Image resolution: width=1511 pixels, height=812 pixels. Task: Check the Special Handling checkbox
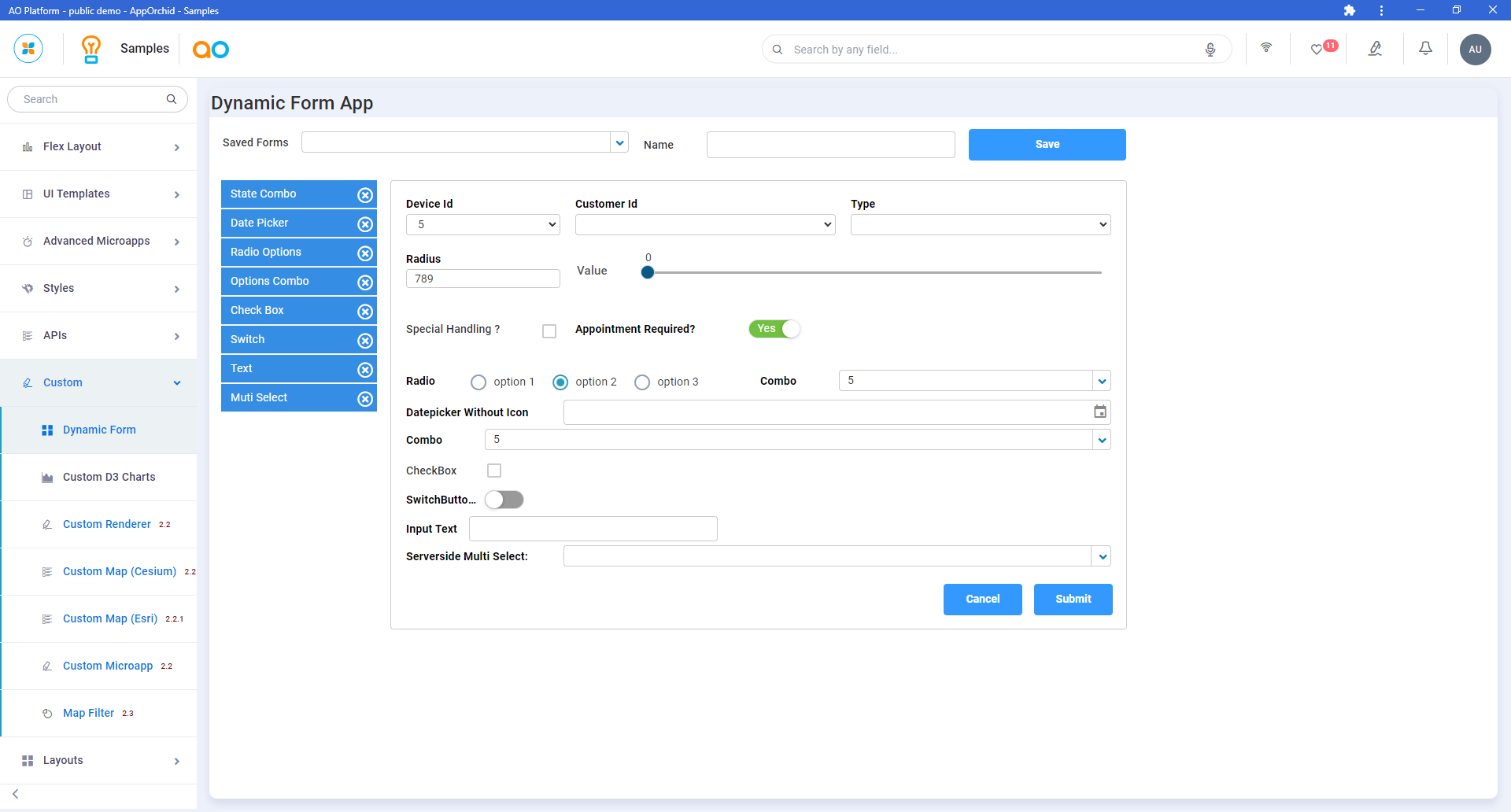tap(549, 331)
